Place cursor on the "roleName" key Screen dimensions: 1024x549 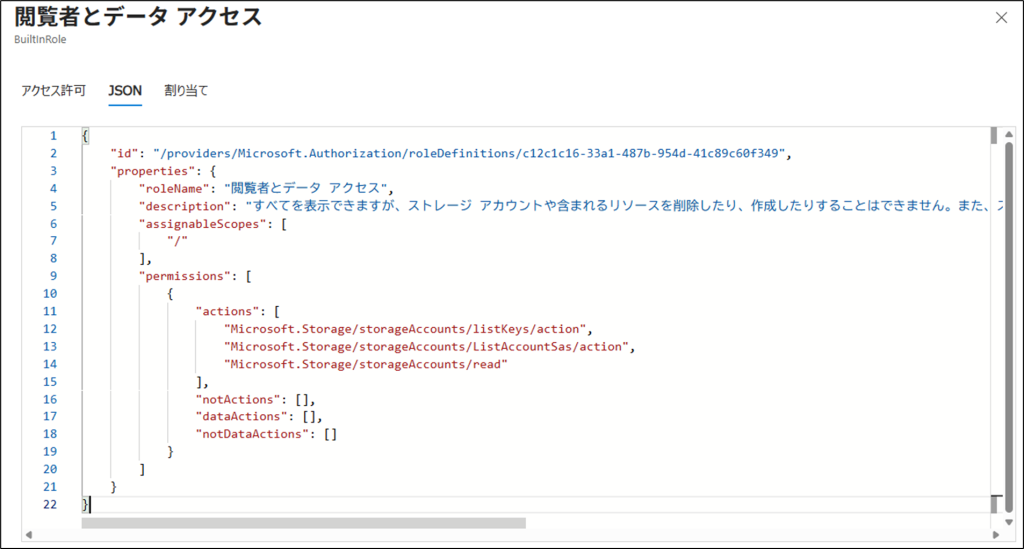(175, 188)
